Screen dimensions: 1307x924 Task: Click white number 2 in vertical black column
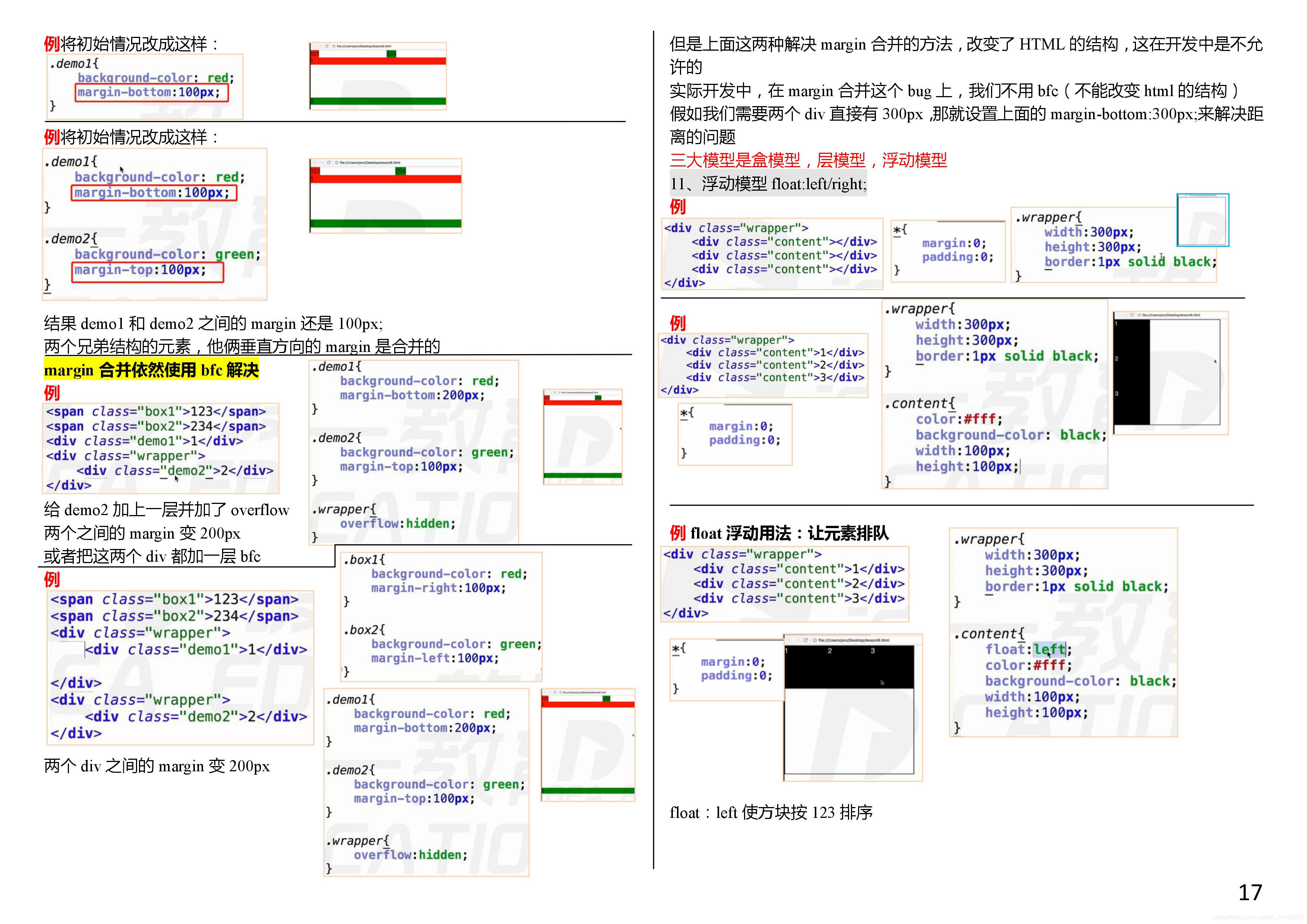pos(1116,359)
